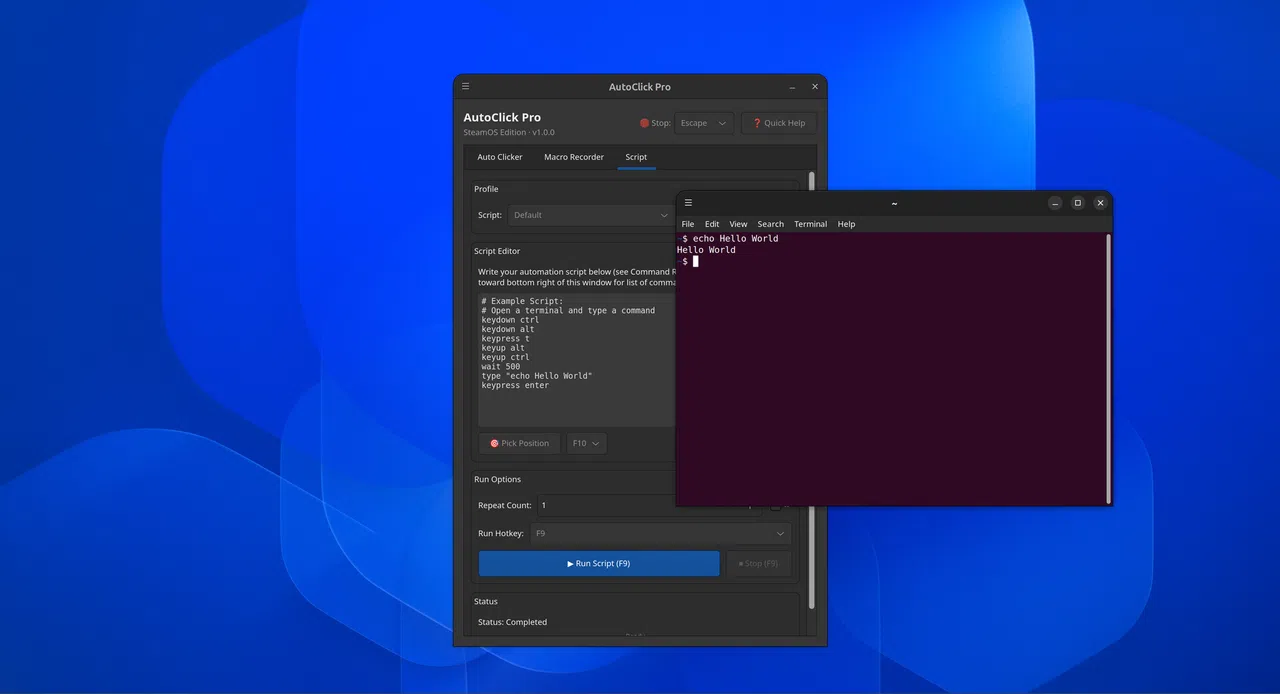Click the 'type "echo Hello World"' script line

[536, 376]
